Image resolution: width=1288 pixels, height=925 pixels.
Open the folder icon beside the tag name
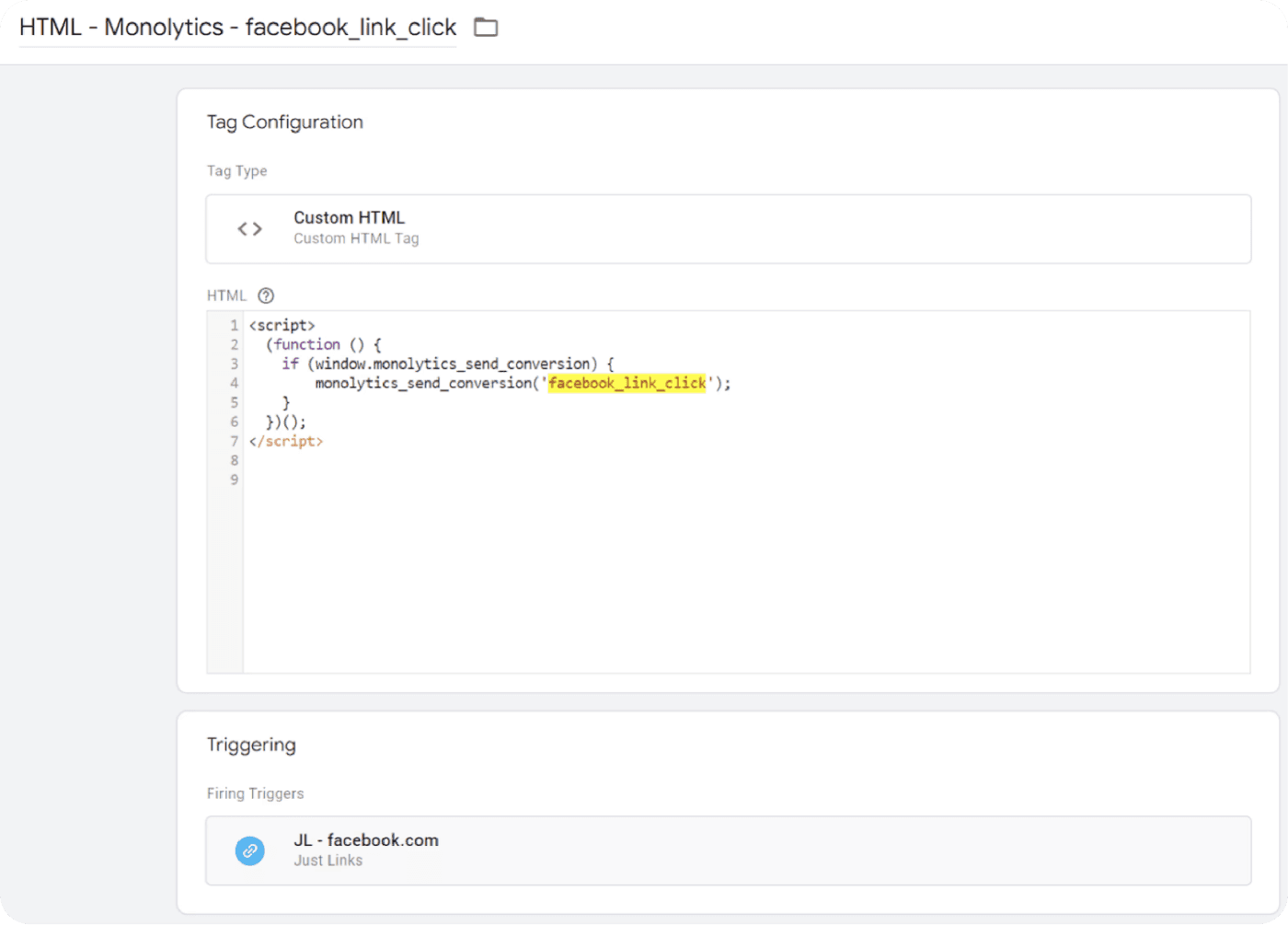486,28
